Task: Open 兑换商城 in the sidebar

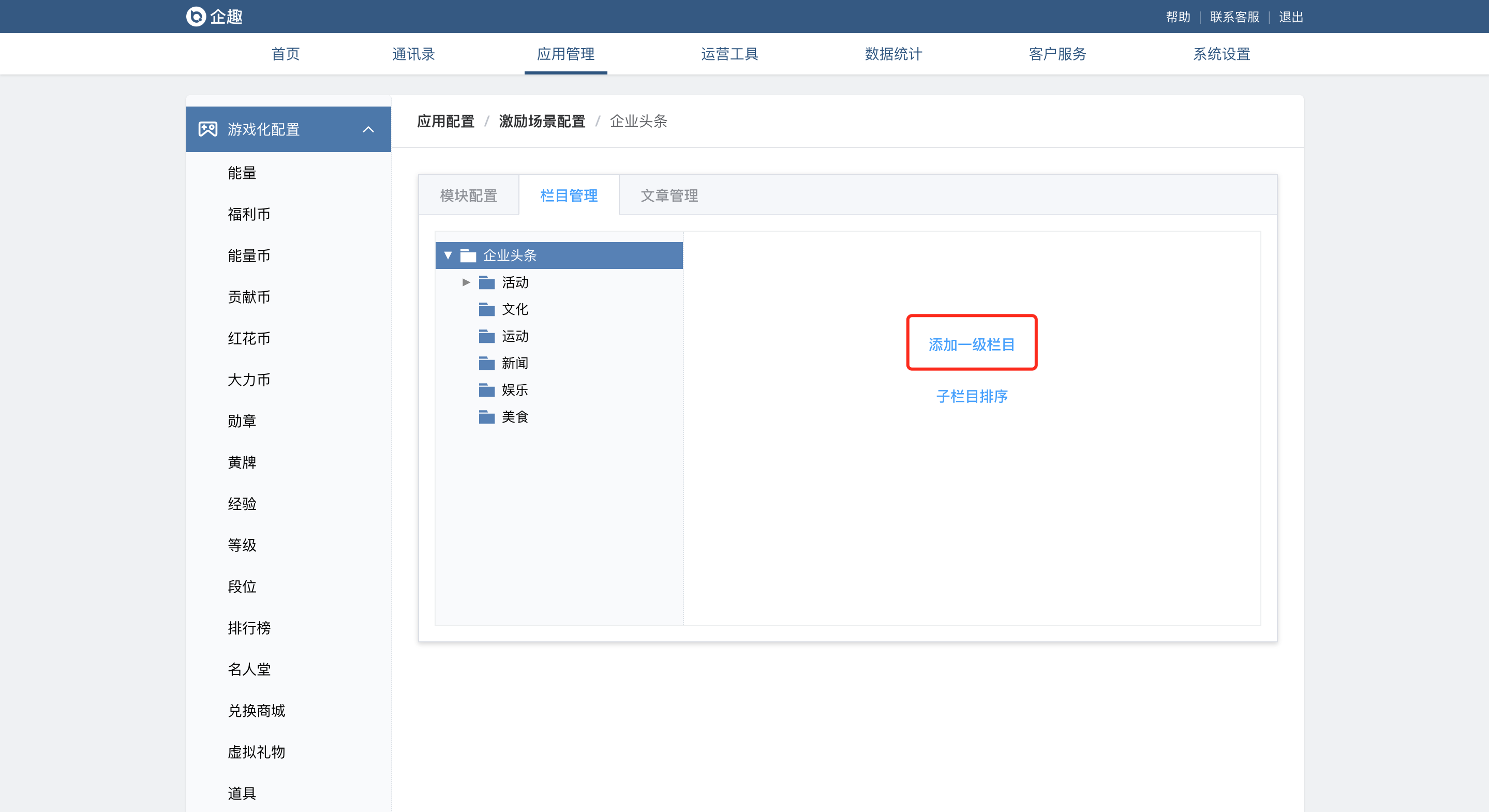Action: pyautogui.click(x=257, y=710)
